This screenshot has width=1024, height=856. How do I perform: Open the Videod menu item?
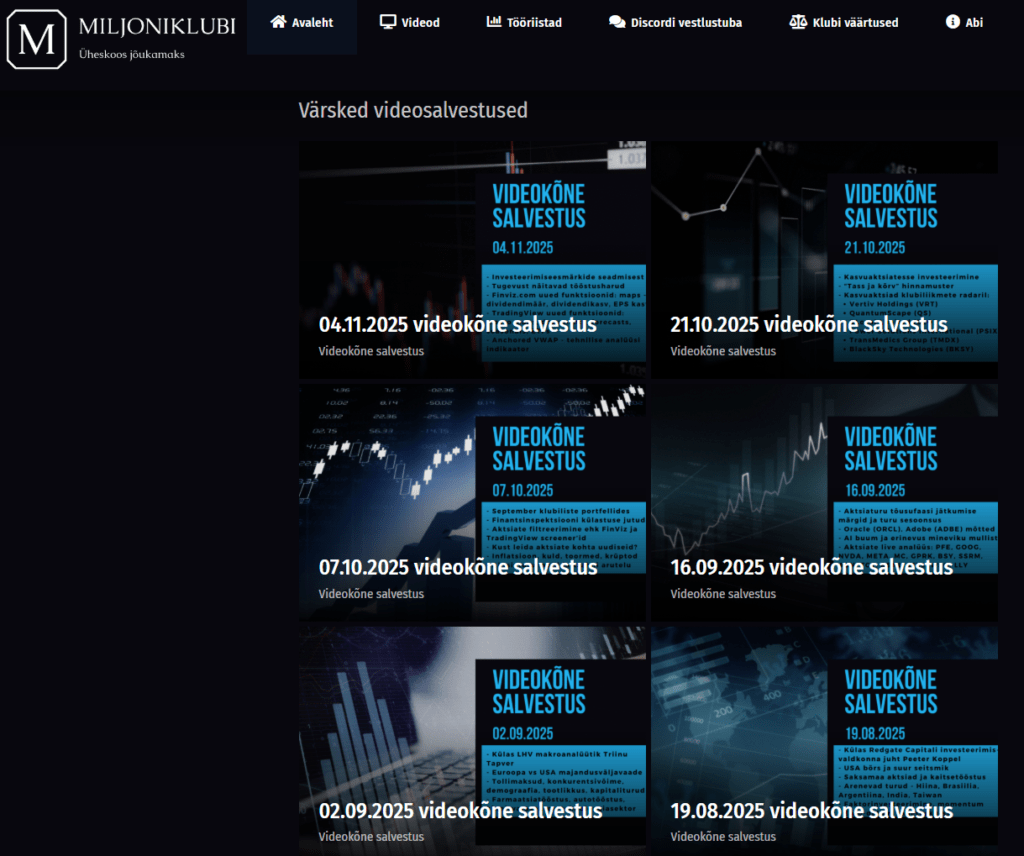[420, 22]
